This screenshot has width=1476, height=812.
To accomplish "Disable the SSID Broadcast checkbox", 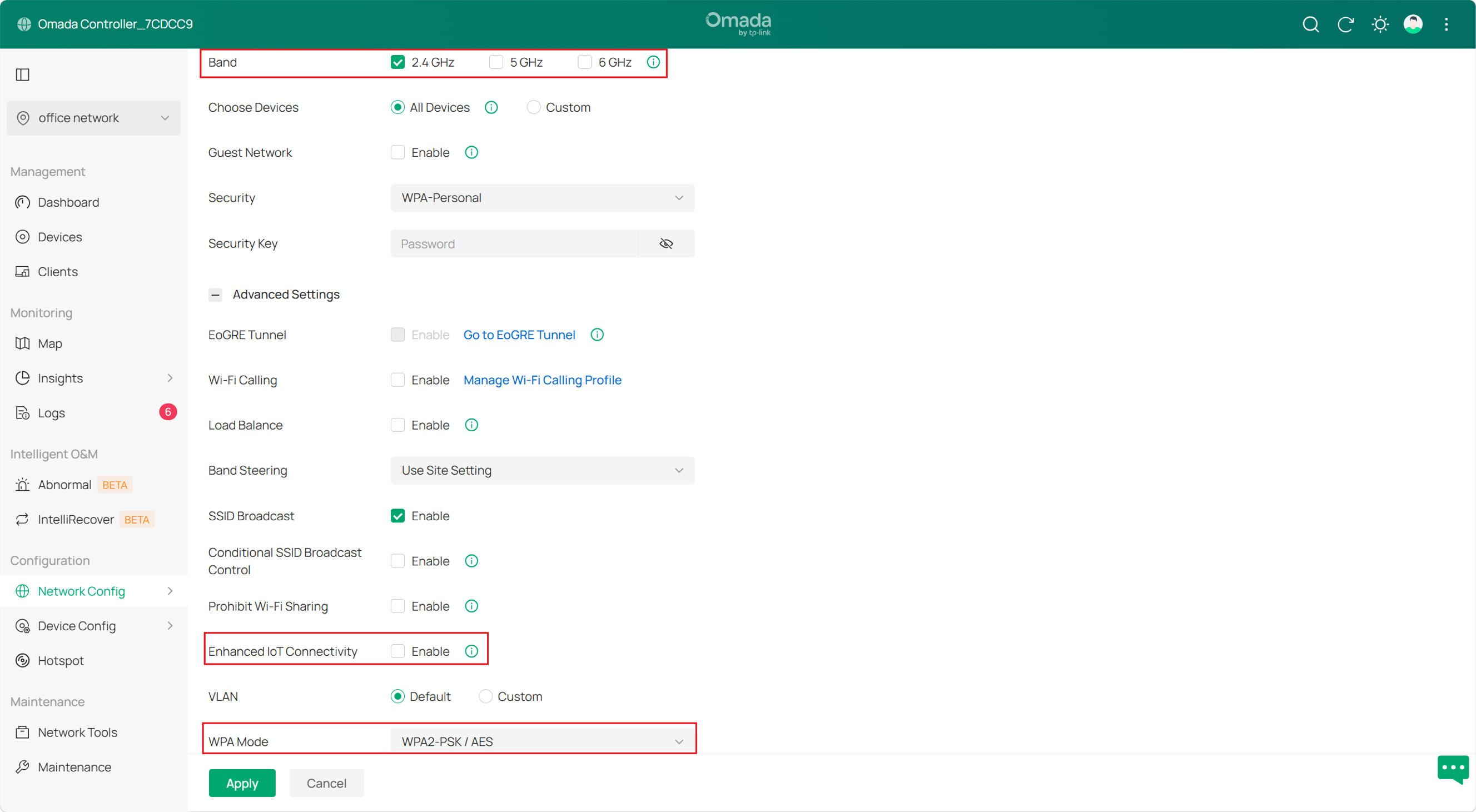I will click(x=397, y=515).
